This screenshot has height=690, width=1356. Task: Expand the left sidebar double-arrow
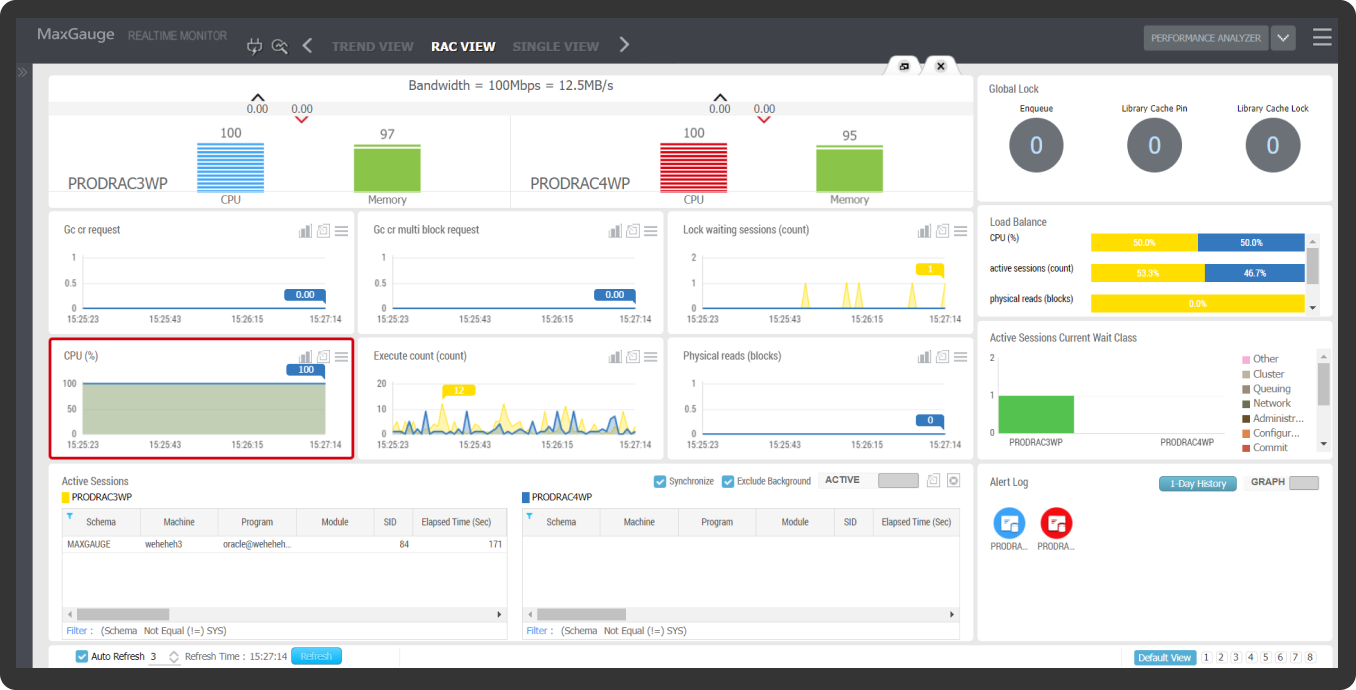[x=22, y=73]
